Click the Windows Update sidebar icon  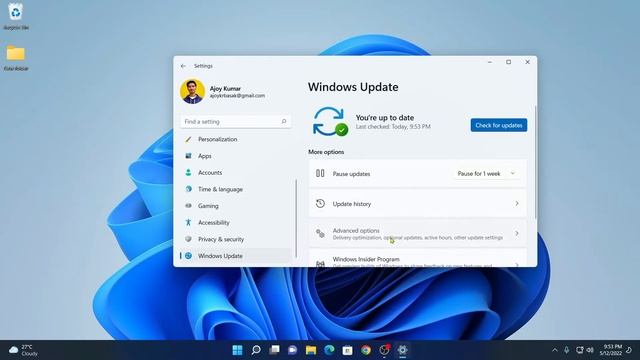pyautogui.click(x=188, y=256)
